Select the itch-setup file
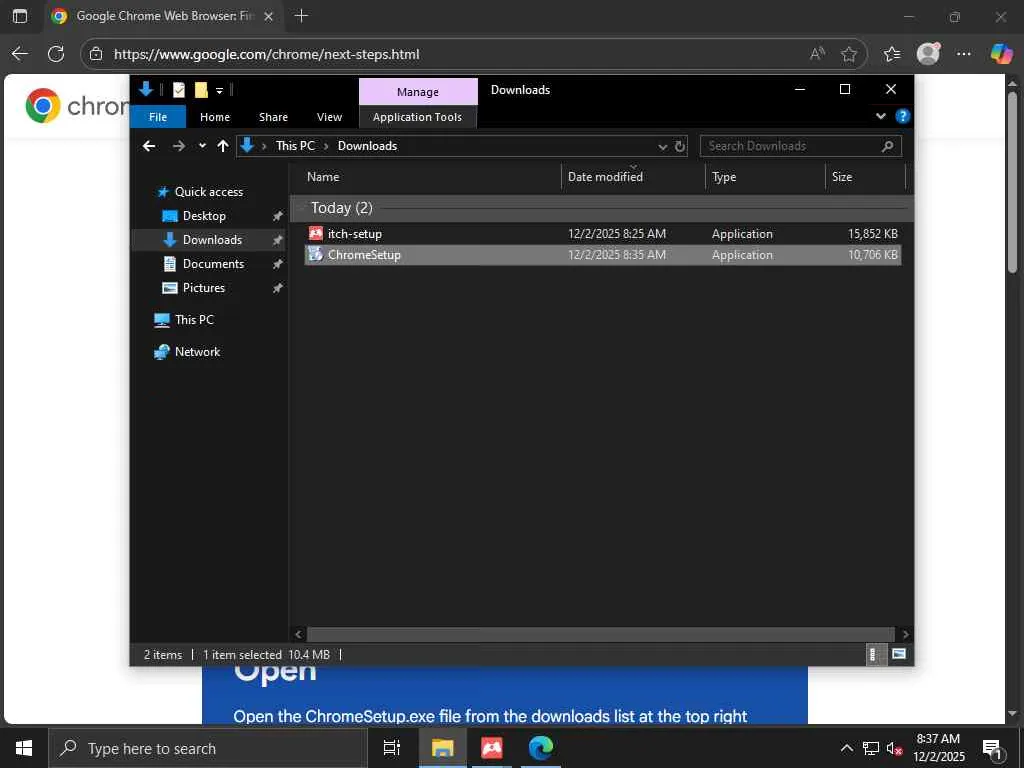This screenshot has height=768, width=1024. (x=603, y=233)
